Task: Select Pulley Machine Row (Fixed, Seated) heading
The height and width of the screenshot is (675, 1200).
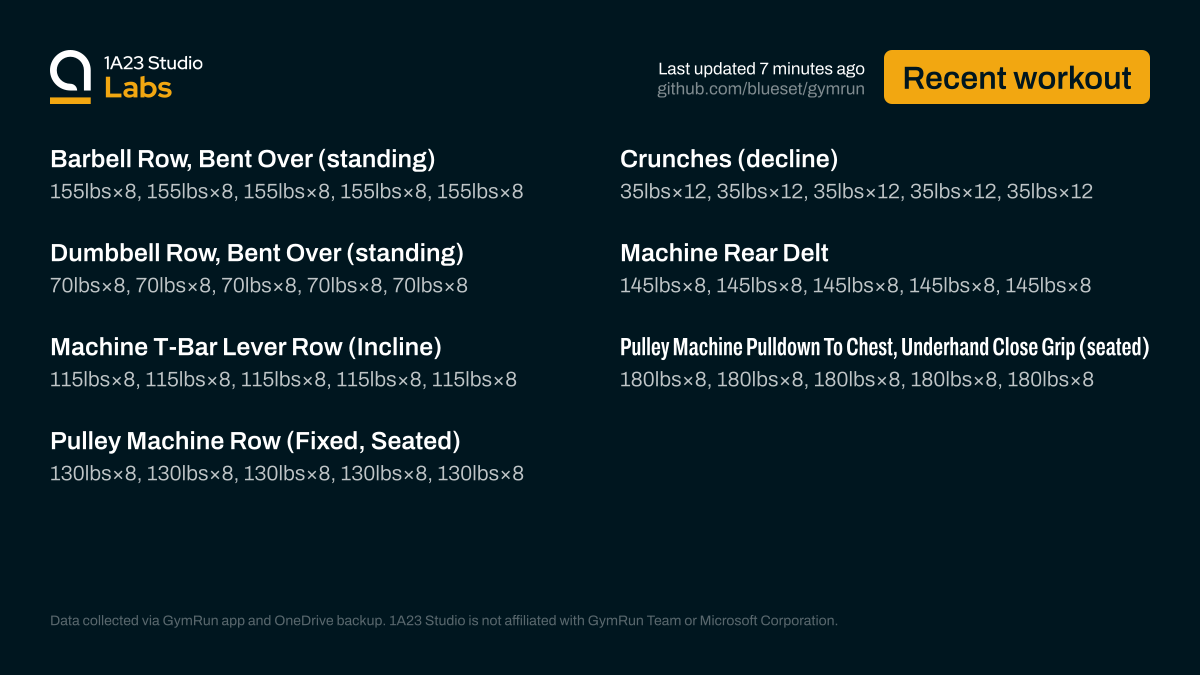Action: (x=255, y=441)
